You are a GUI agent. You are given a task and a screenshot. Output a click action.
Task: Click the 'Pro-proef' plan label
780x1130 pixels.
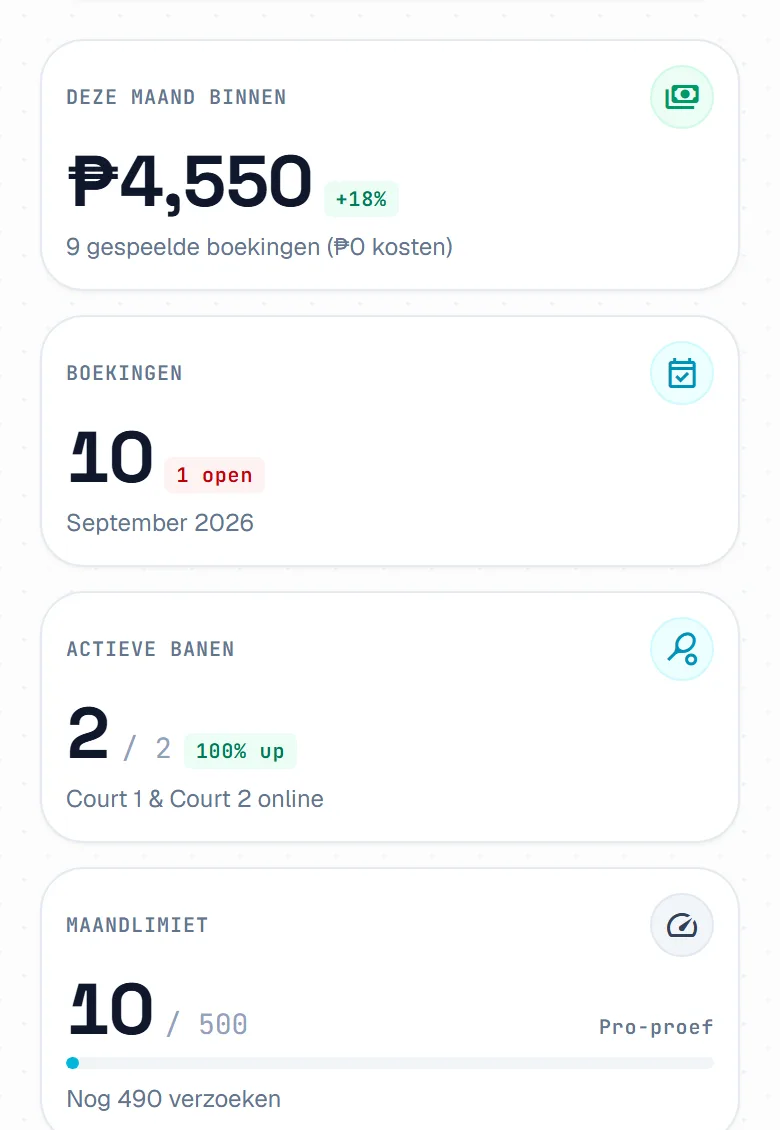tap(656, 1027)
